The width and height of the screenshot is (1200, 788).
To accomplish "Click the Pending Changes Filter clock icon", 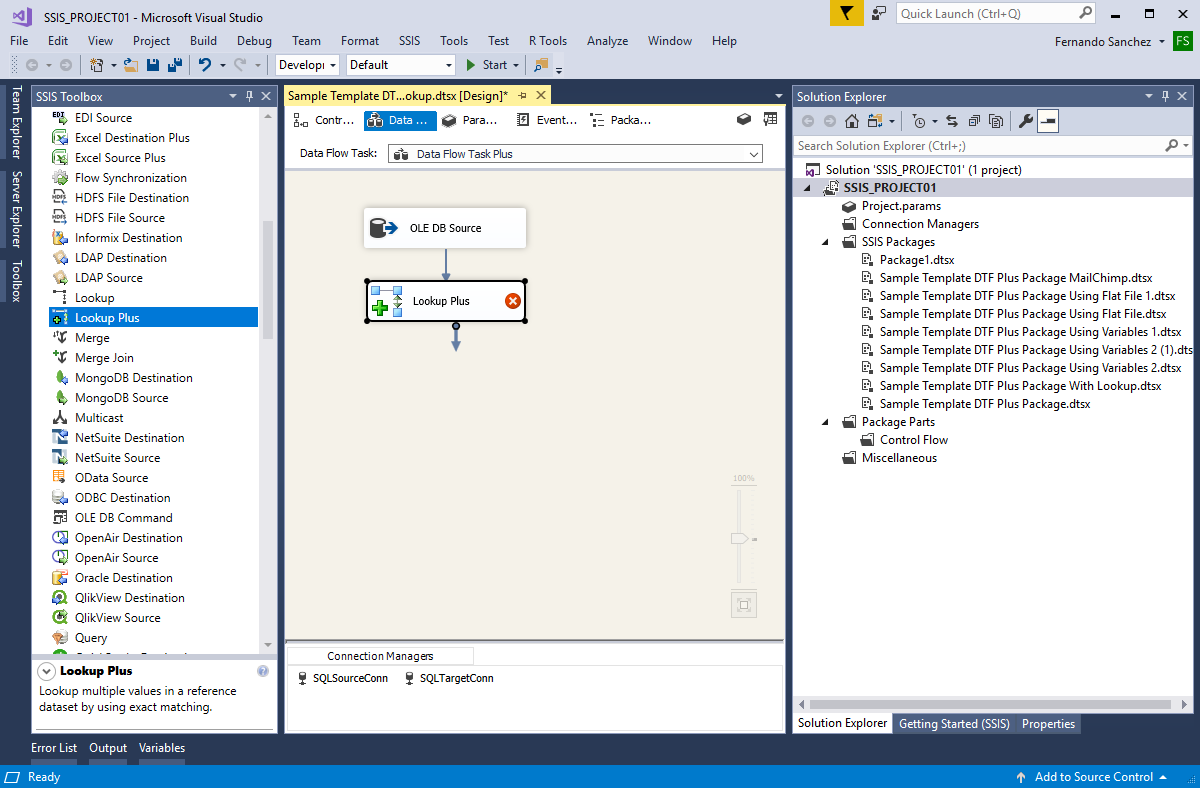I will (x=919, y=121).
